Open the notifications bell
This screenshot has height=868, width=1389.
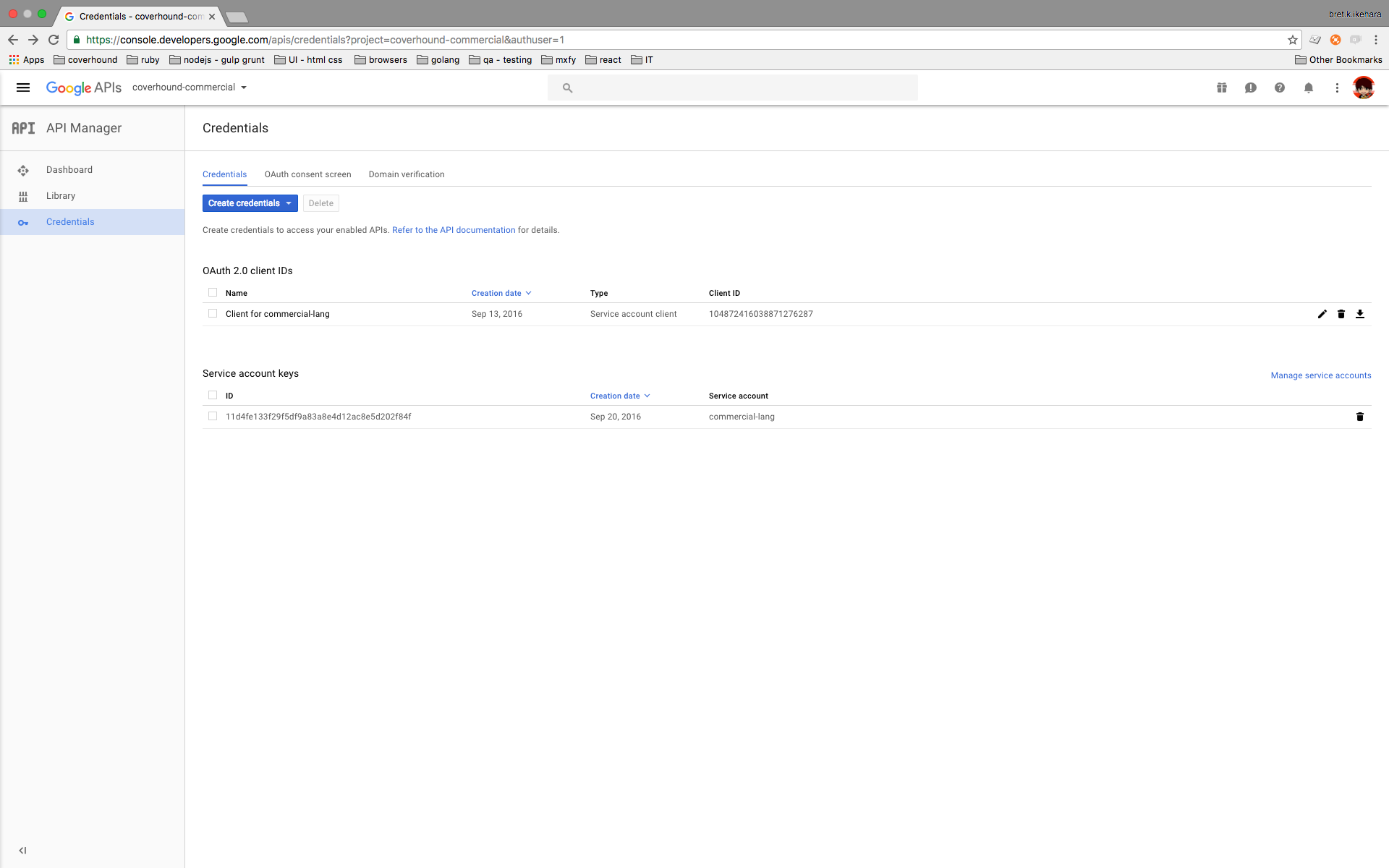click(1308, 88)
